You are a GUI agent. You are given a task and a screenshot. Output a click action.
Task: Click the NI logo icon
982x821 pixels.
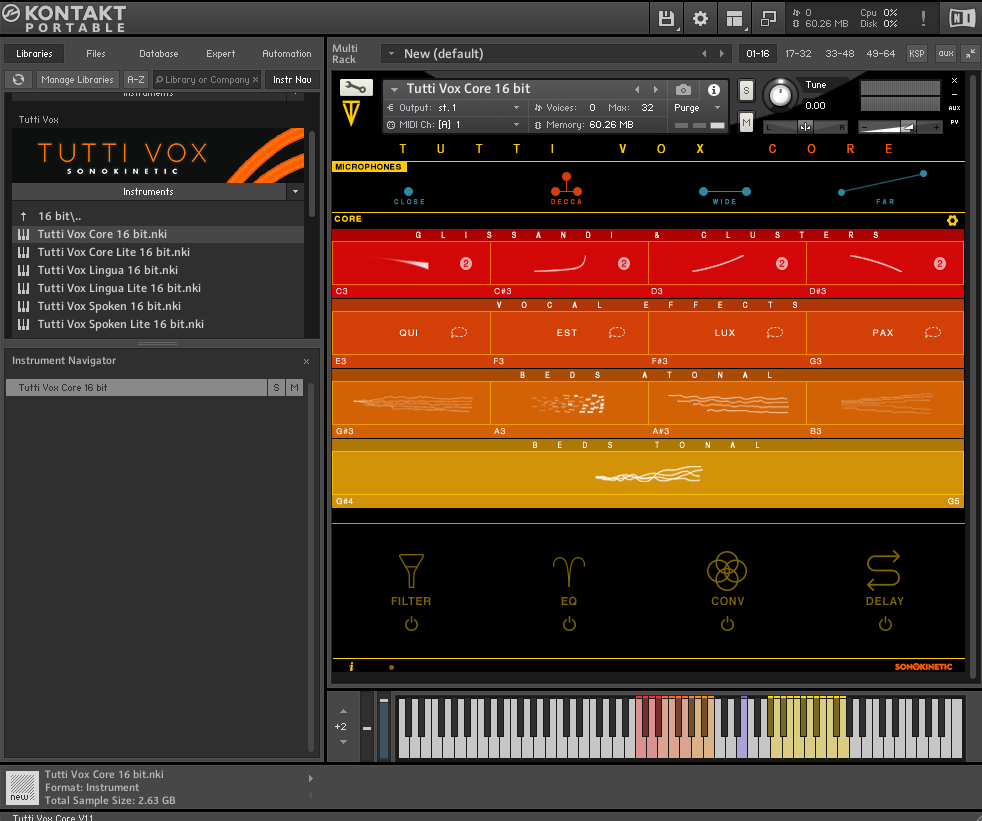(961, 19)
